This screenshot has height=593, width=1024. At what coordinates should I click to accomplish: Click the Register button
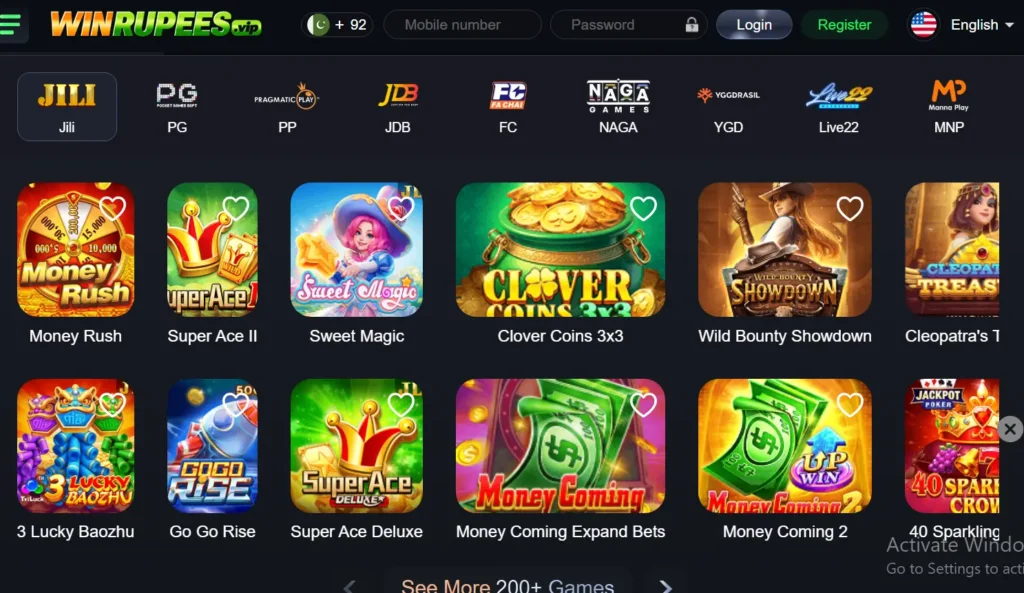[844, 25]
